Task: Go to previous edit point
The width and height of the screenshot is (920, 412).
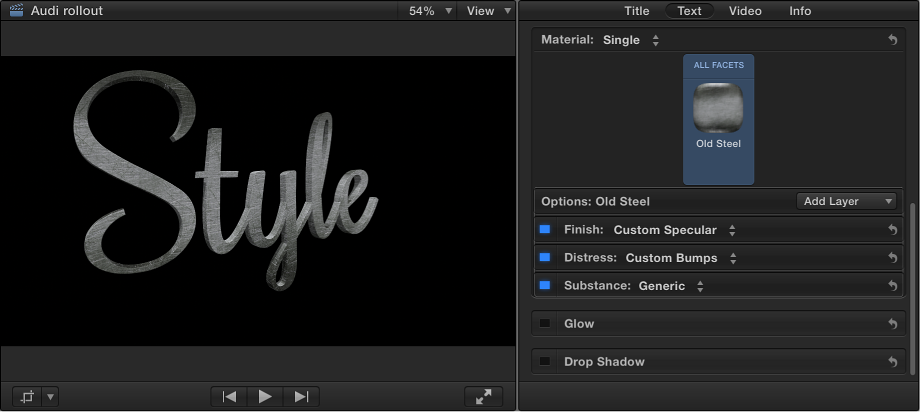Action: pyautogui.click(x=229, y=397)
